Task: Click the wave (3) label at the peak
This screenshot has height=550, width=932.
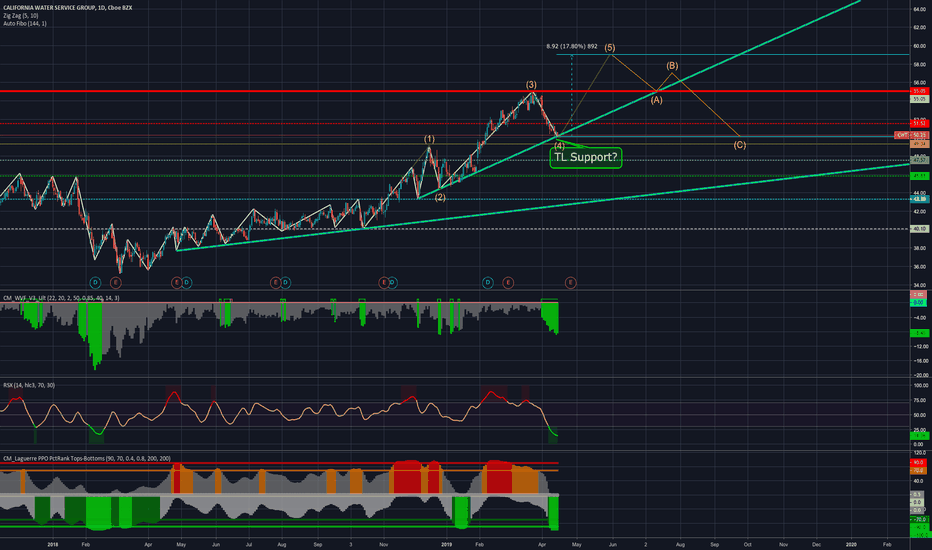Action: click(x=531, y=85)
